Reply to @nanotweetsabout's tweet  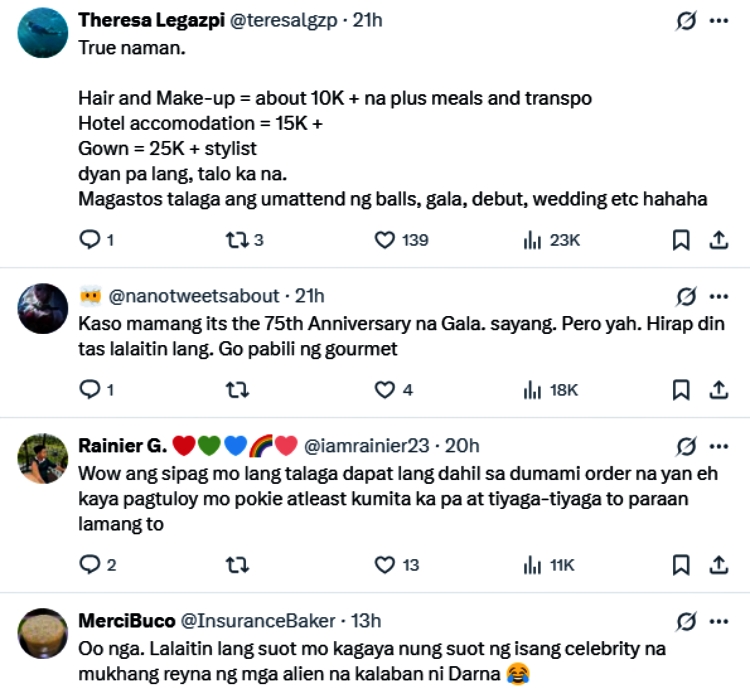point(90,390)
